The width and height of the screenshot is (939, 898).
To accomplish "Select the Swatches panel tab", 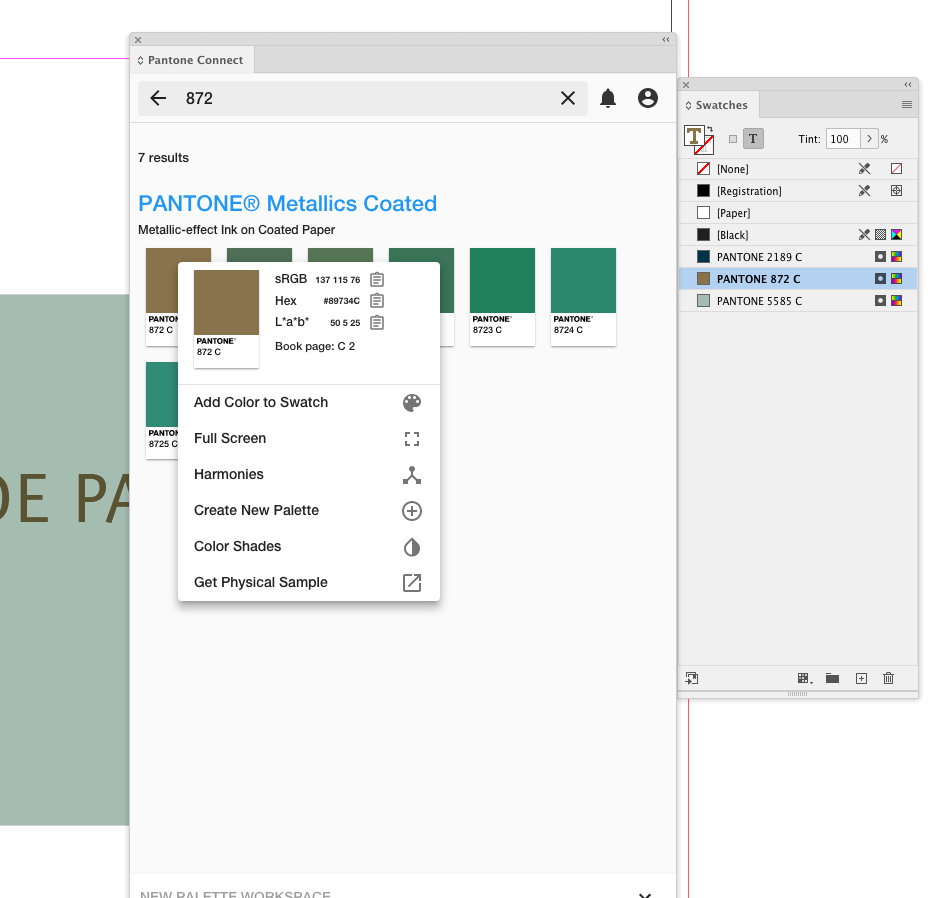I will pyautogui.click(x=718, y=105).
